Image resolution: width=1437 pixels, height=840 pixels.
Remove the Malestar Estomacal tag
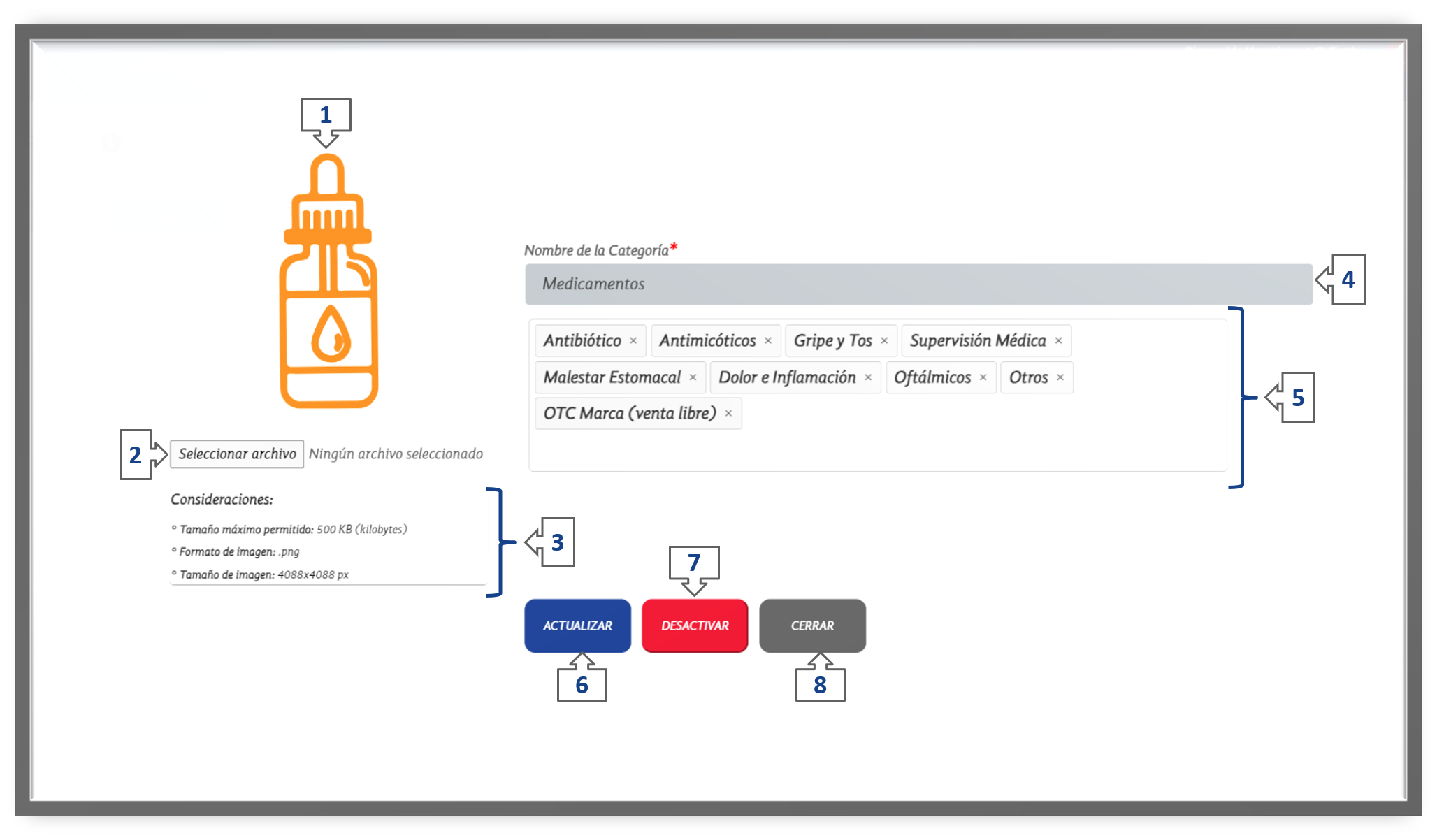pyautogui.click(x=693, y=377)
